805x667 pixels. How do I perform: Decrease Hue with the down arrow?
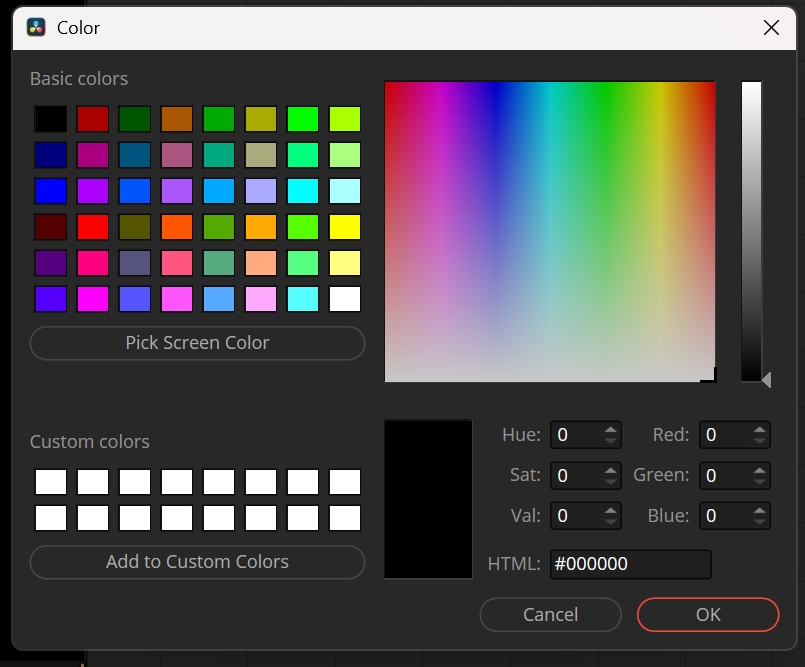click(610, 441)
